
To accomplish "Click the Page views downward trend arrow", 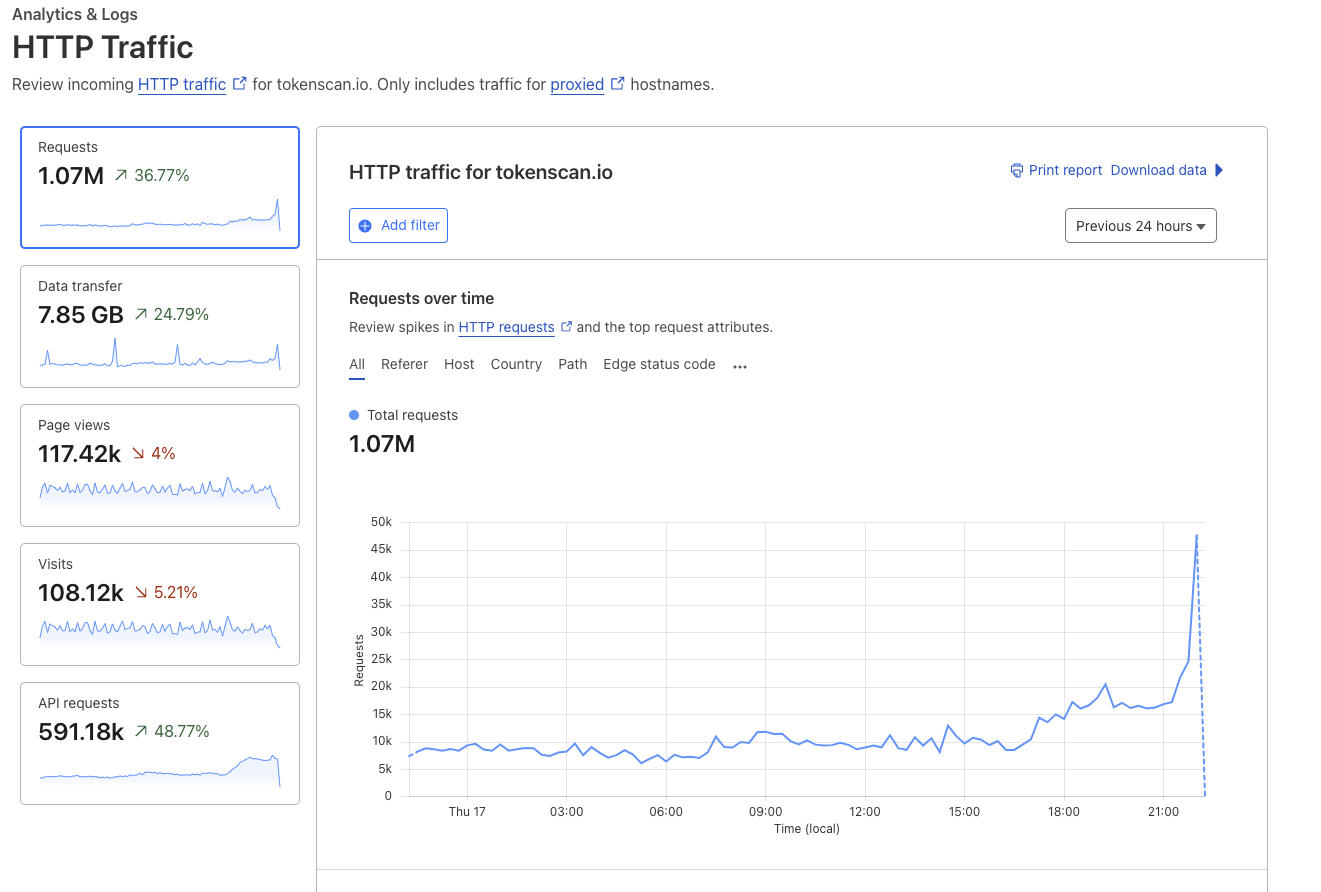I will point(138,453).
